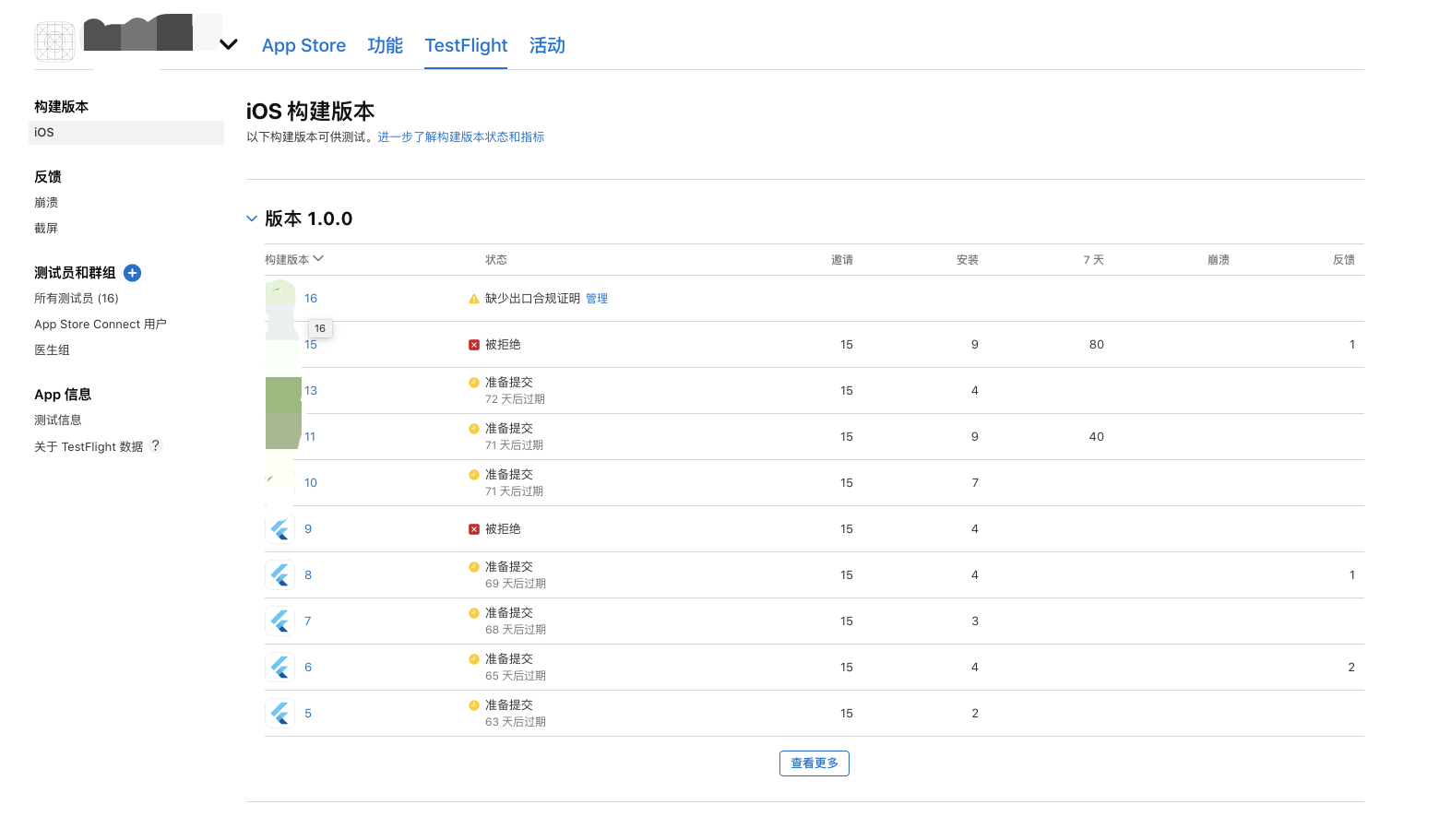Open the app switcher dropdown chevron

click(229, 44)
